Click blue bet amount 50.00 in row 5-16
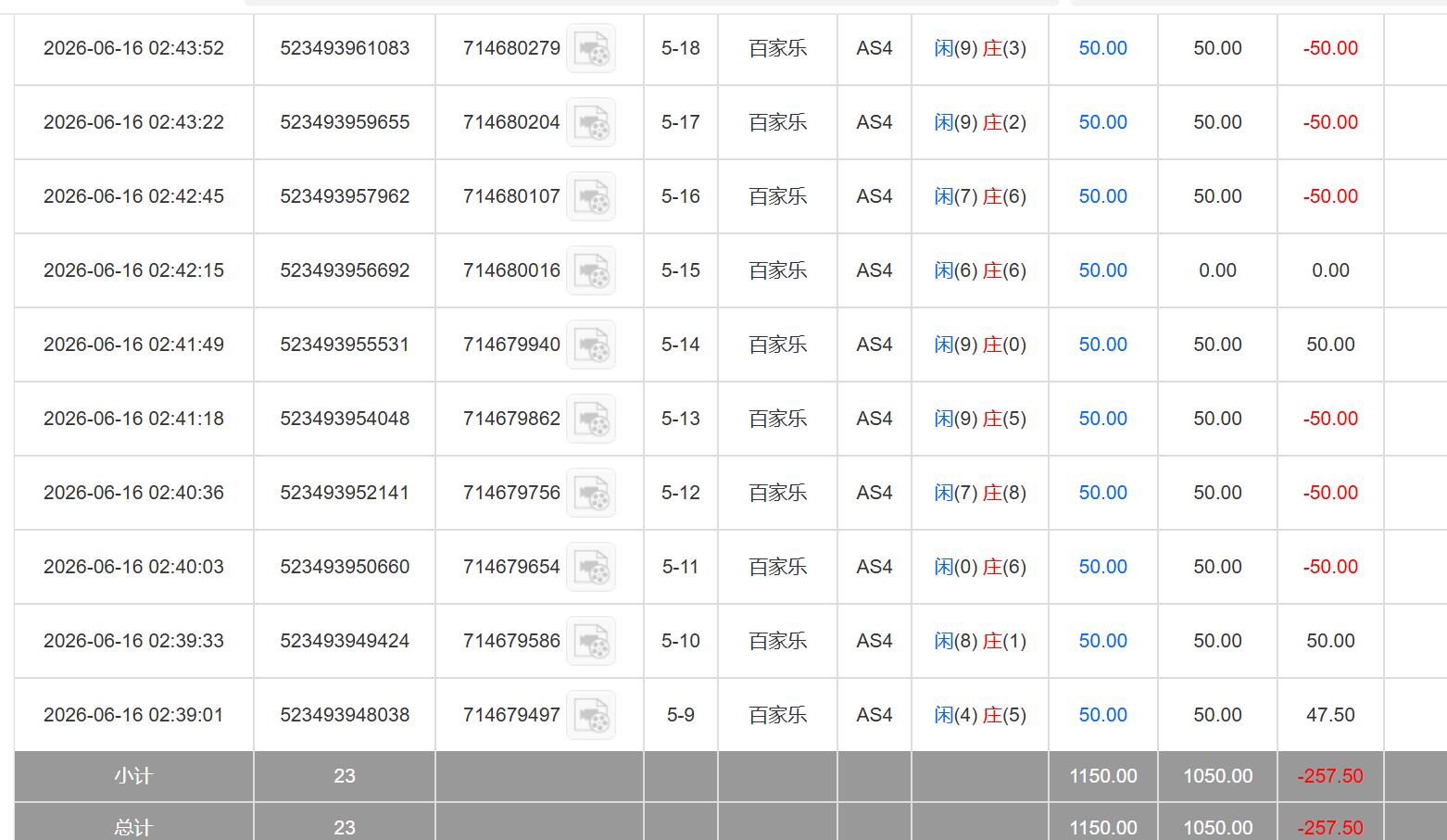Viewport: 1447px width, 840px height. (1102, 196)
